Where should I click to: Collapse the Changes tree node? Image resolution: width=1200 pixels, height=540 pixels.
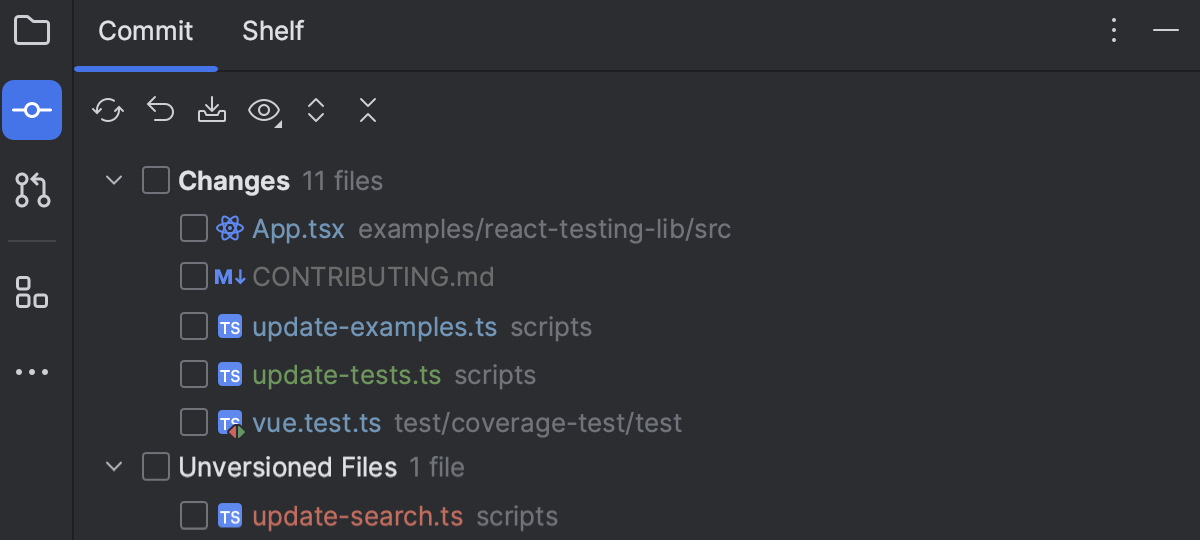pos(114,181)
